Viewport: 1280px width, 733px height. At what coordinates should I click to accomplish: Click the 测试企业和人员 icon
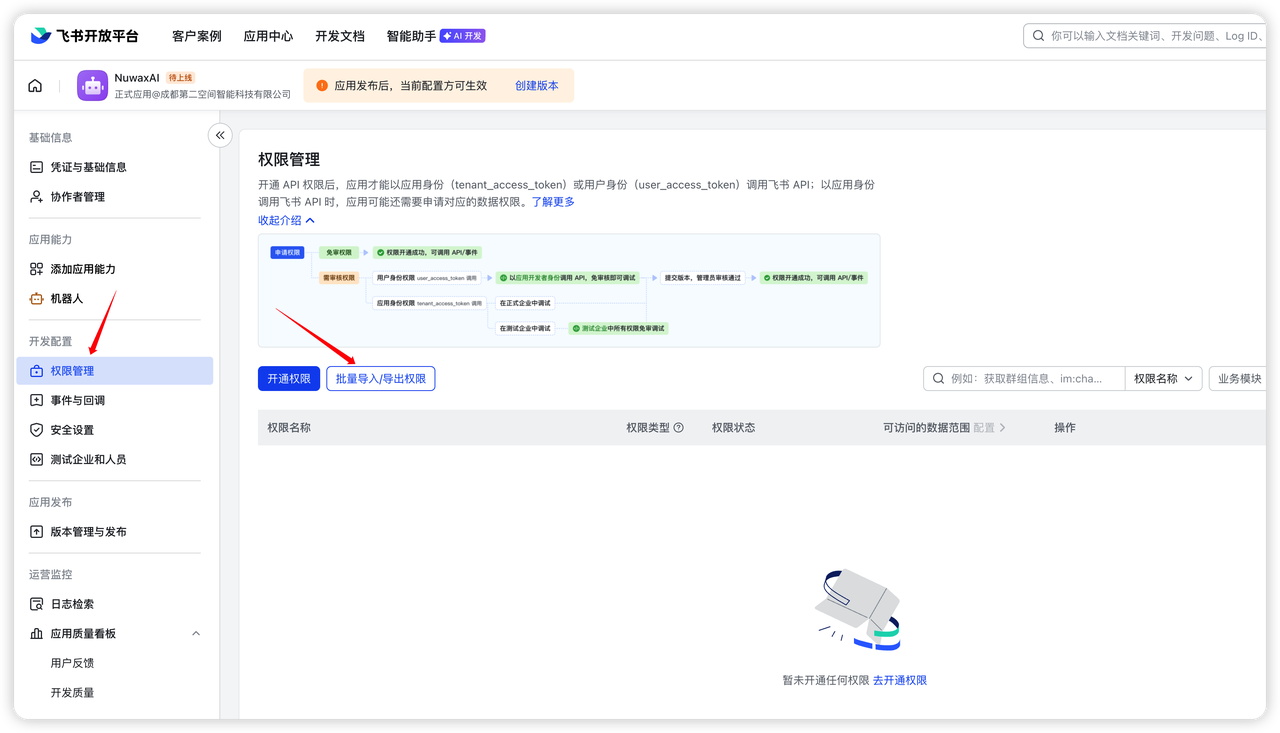coord(37,460)
